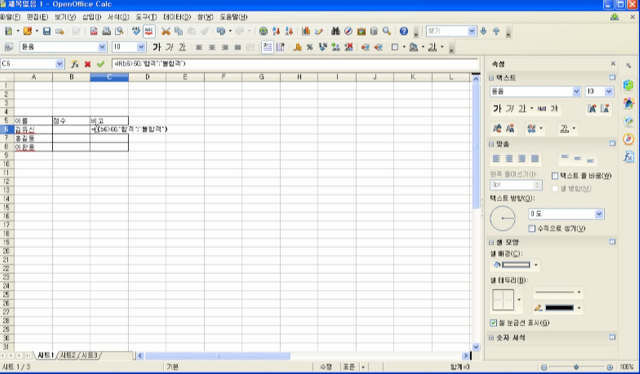
Task: Toggle underline in formatting toolbar
Action: point(182,47)
